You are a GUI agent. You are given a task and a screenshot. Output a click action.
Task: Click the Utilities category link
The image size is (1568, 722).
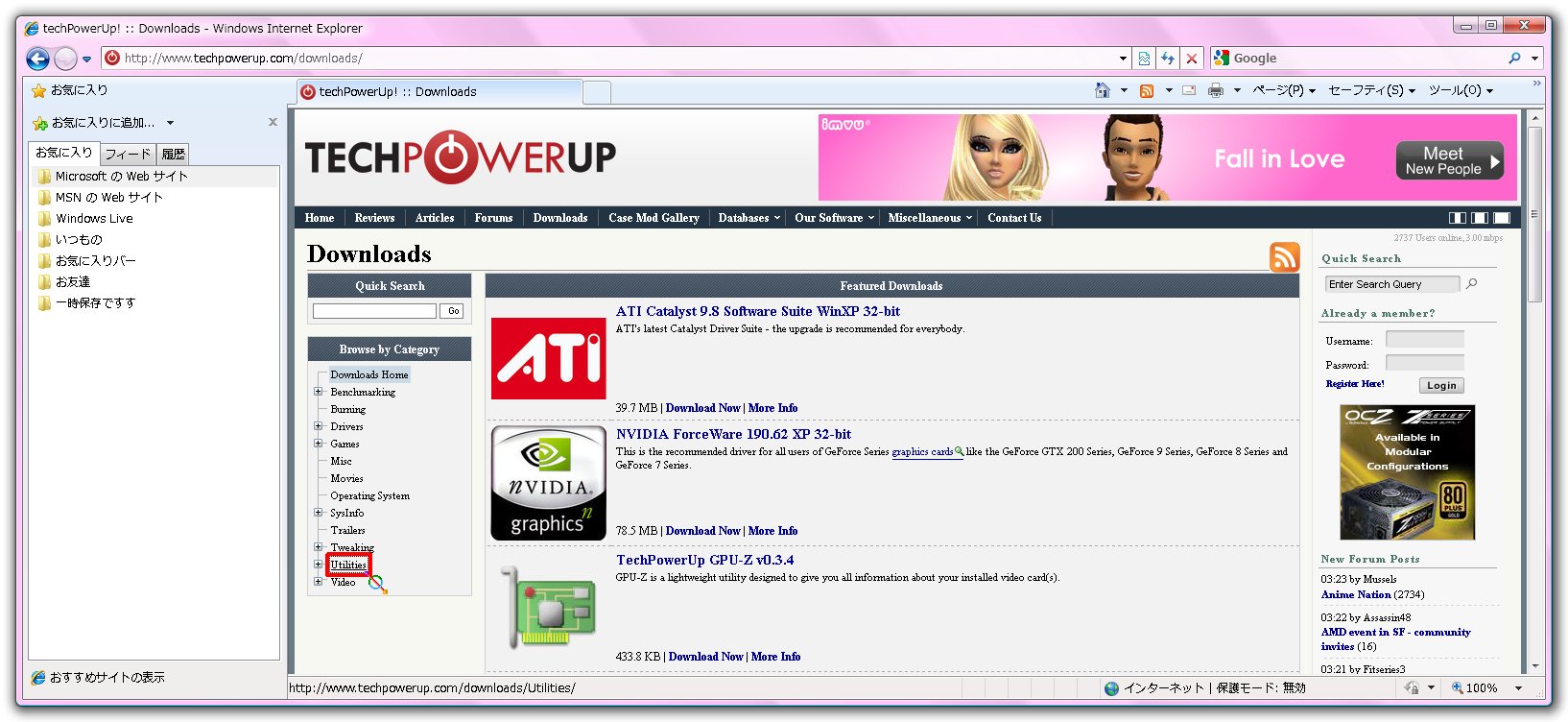tap(348, 565)
